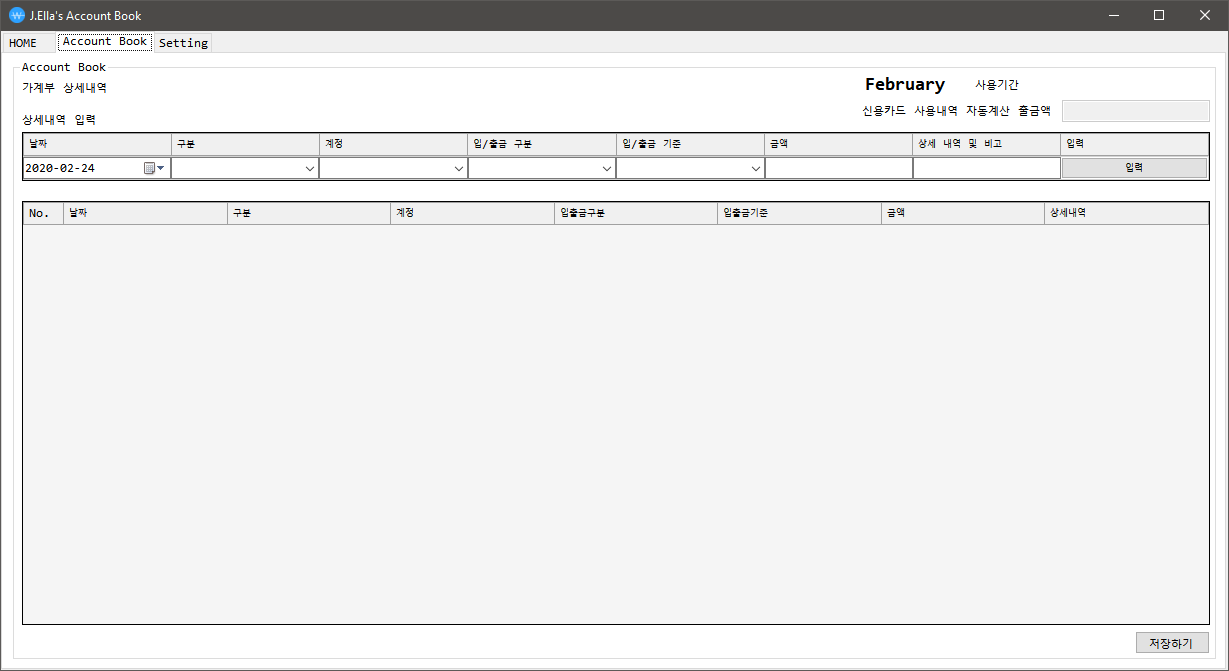Click the No. column header
The image size is (1229, 671).
43,213
